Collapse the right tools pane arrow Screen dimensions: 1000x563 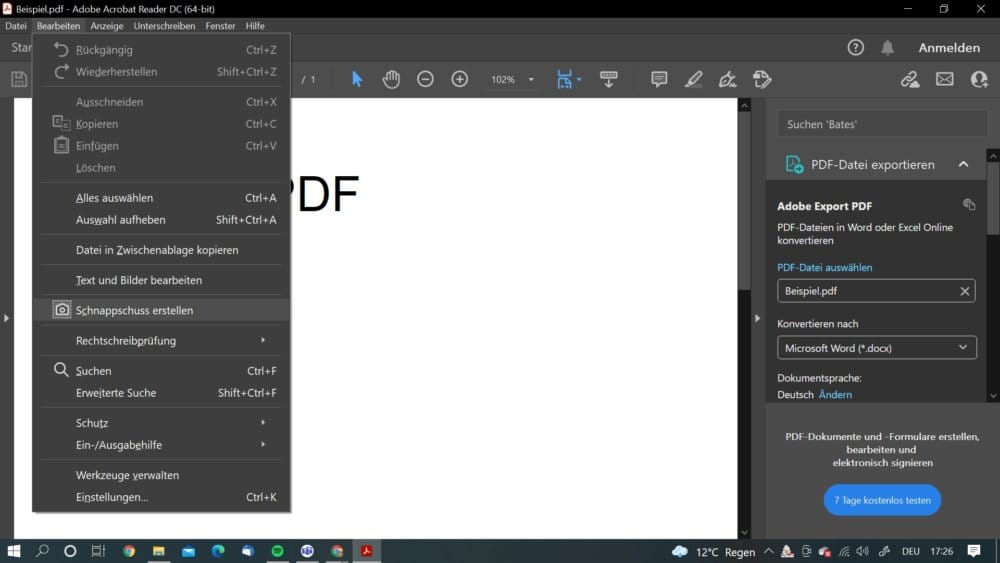pos(757,318)
